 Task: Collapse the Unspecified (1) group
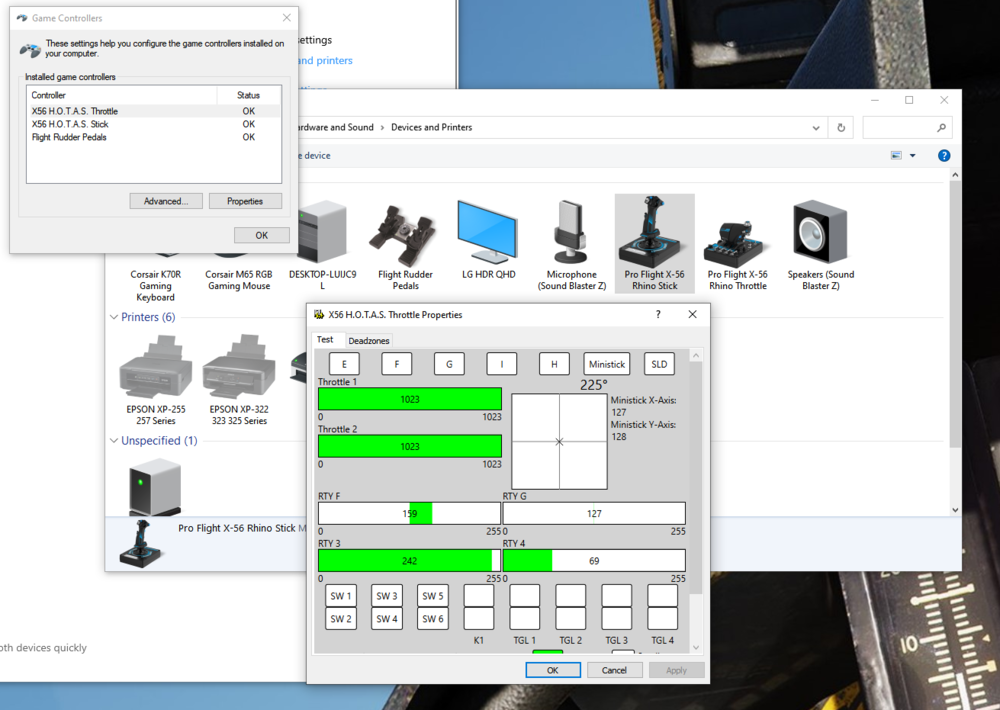(114, 441)
